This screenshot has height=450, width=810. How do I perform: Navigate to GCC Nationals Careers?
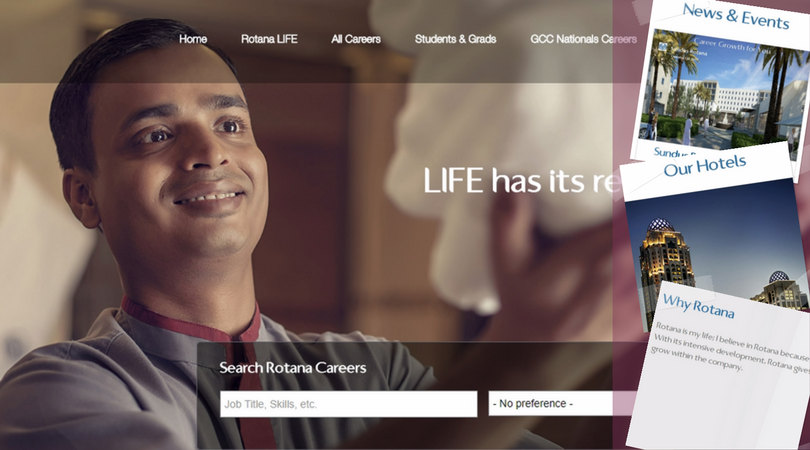[x=583, y=39]
